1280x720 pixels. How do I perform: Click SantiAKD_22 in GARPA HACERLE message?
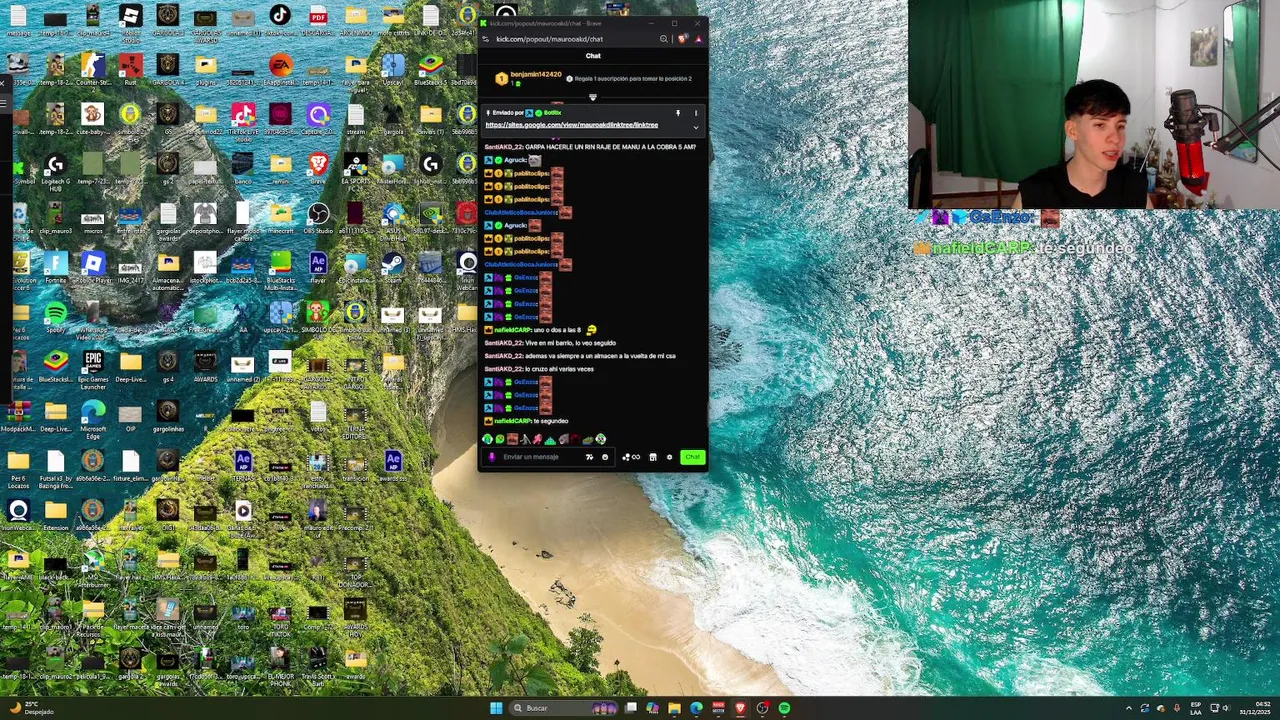pyautogui.click(x=504, y=147)
